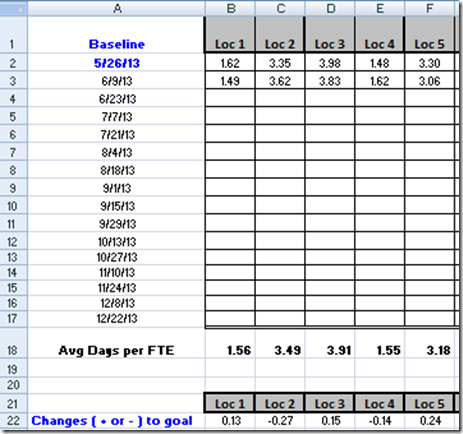Click empty Loc 2 cell for 7/7/13
Viewport: 463px width, 434px height.
point(280,116)
